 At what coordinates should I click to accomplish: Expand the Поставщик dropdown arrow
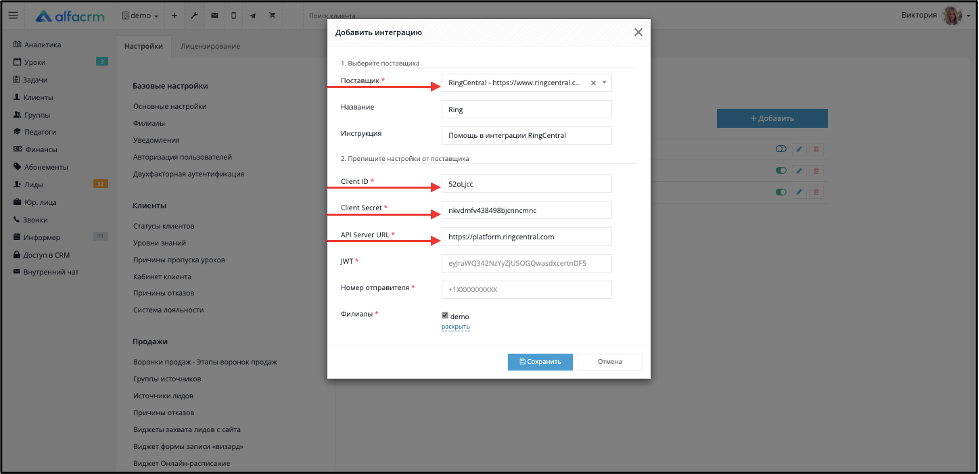[604, 82]
